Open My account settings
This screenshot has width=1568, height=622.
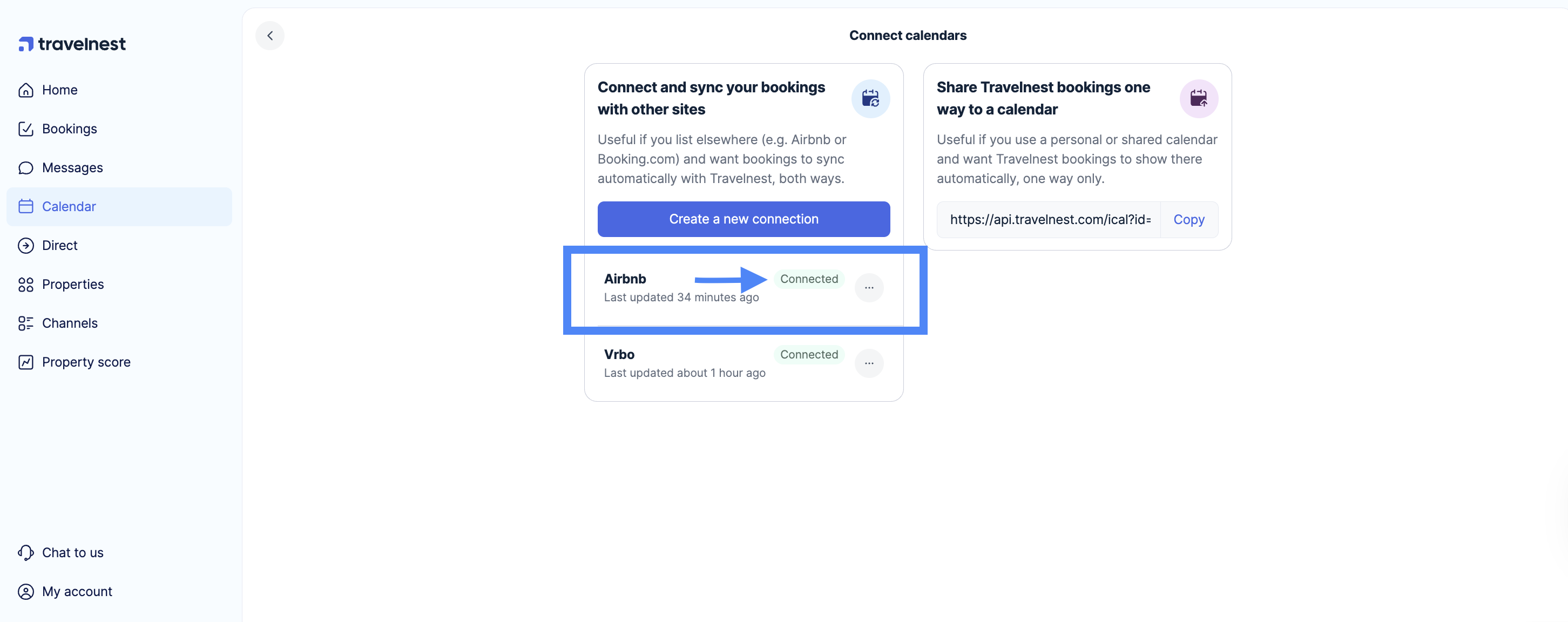tap(26, 591)
